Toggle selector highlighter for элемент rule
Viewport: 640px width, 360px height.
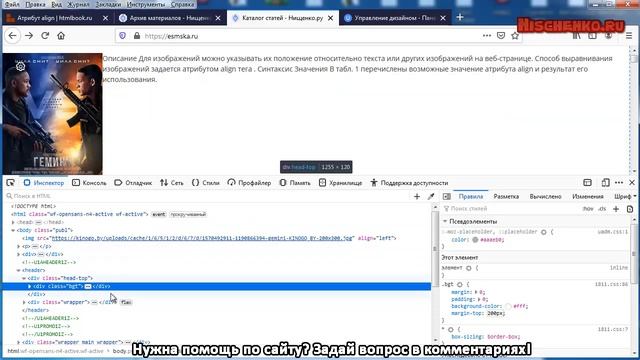click(469, 268)
